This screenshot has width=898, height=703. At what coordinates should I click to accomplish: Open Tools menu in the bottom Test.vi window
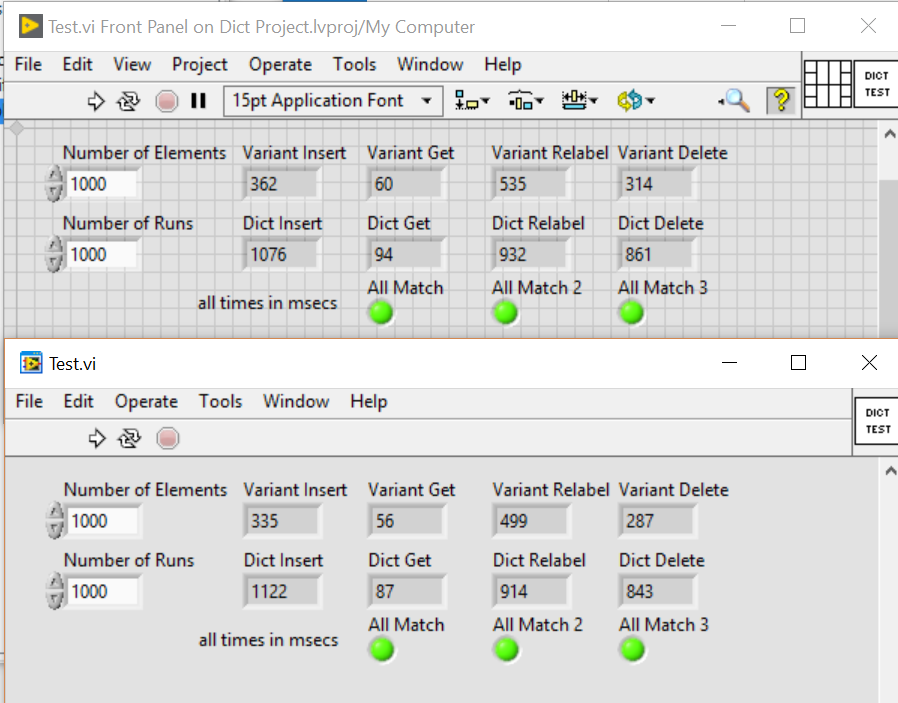click(x=220, y=401)
